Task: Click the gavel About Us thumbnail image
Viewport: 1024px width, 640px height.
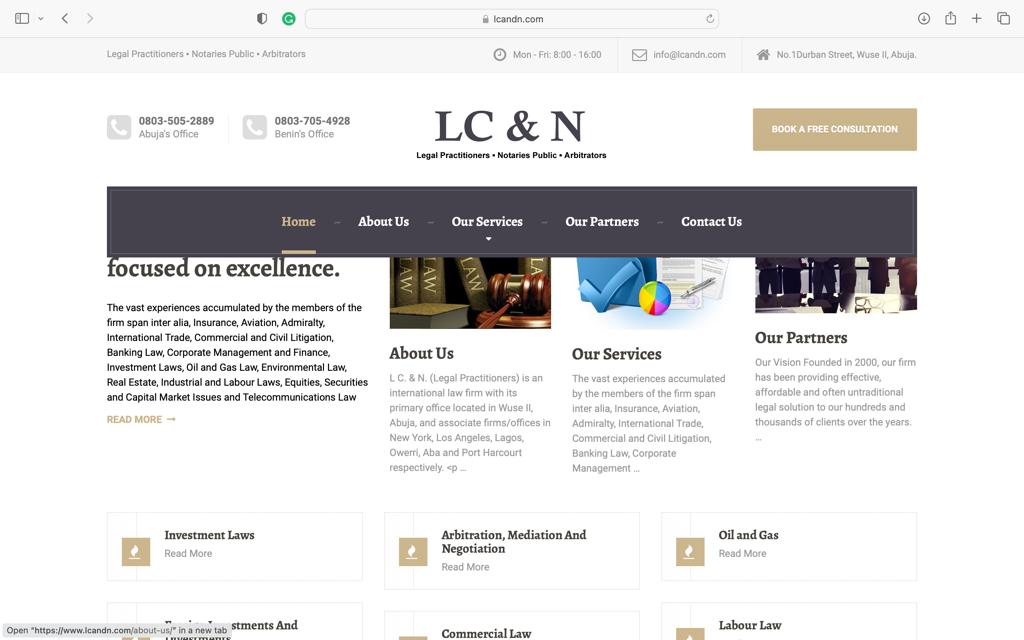Action: pyautogui.click(x=470, y=293)
